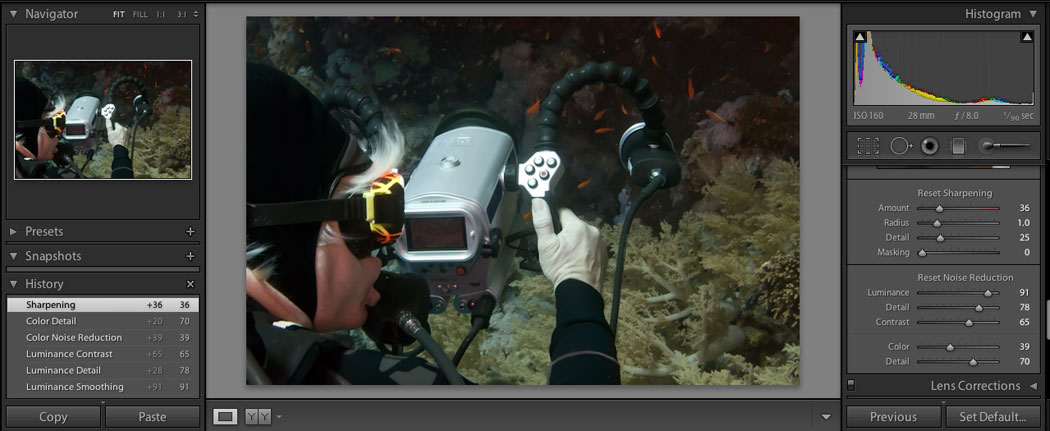Click the Set Default button
The height and width of the screenshot is (431, 1050).
pos(992,417)
